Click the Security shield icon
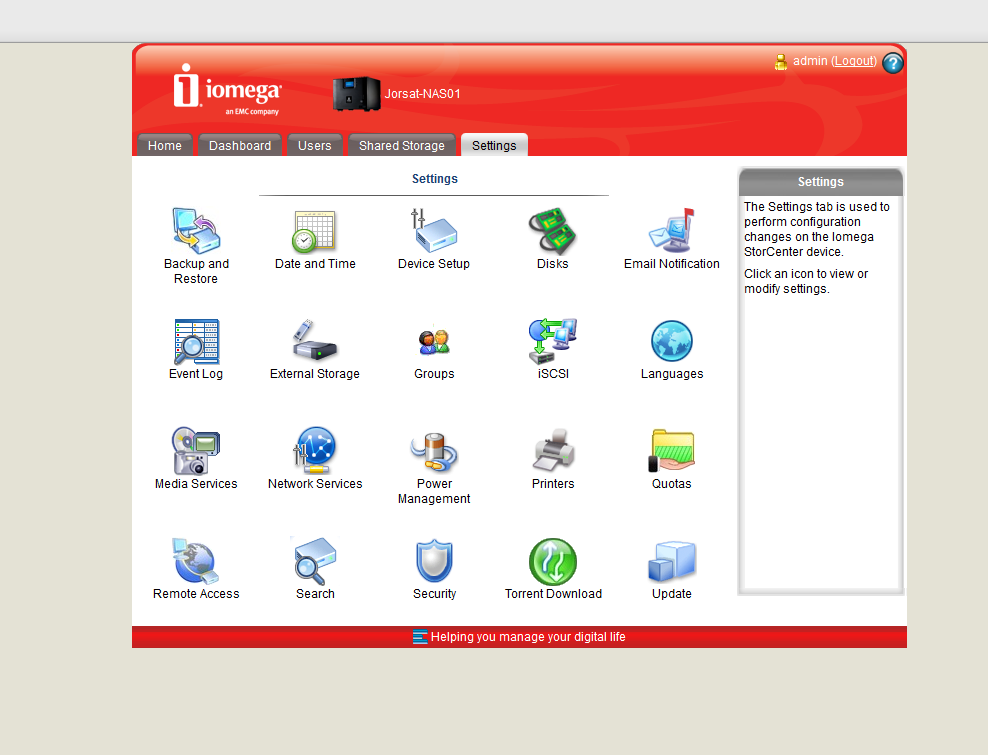This screenshot has height=755, width=988. tap(434, 562)
